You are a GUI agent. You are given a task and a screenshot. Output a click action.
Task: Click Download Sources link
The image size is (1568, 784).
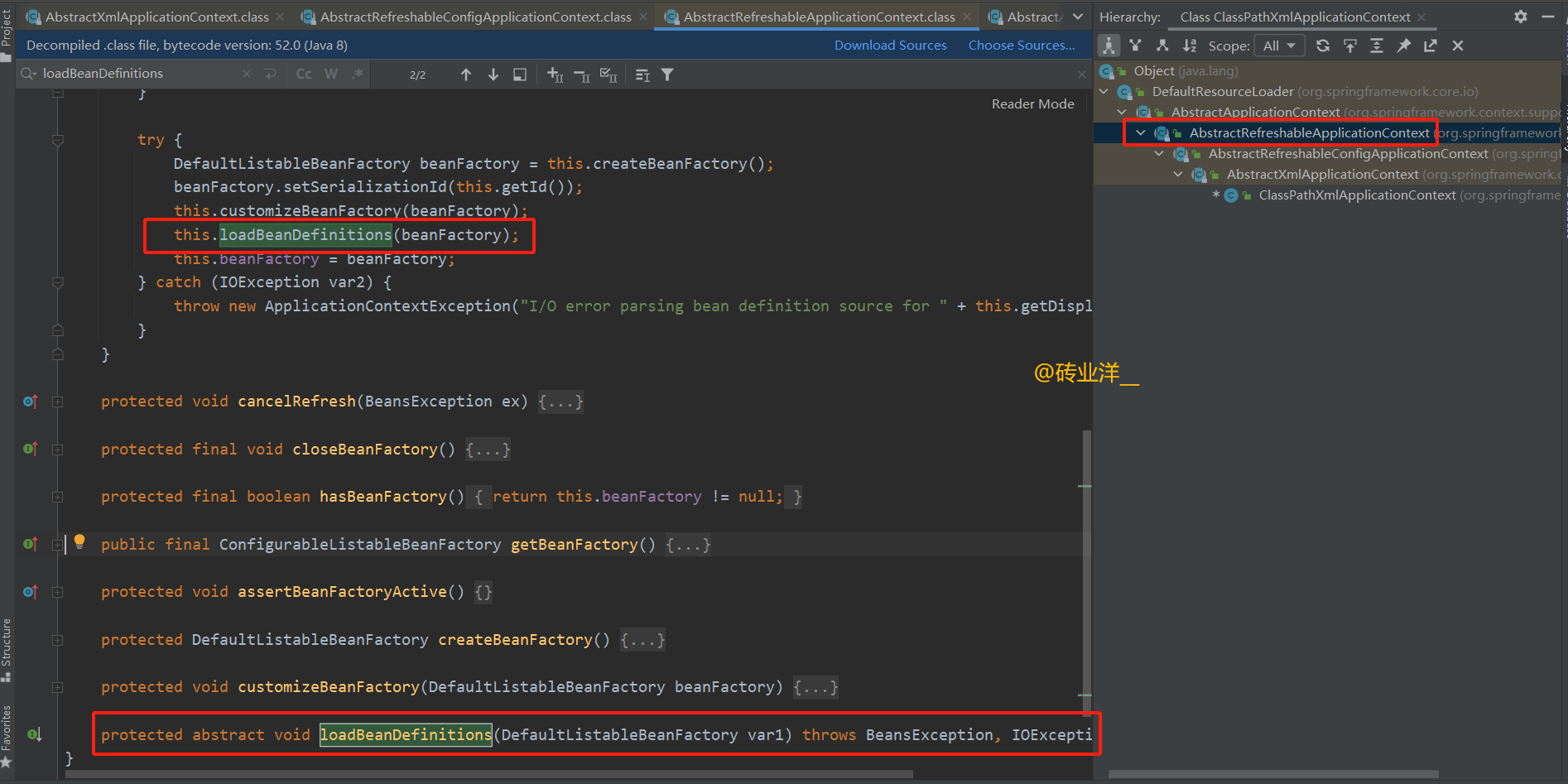coord(890,46)
